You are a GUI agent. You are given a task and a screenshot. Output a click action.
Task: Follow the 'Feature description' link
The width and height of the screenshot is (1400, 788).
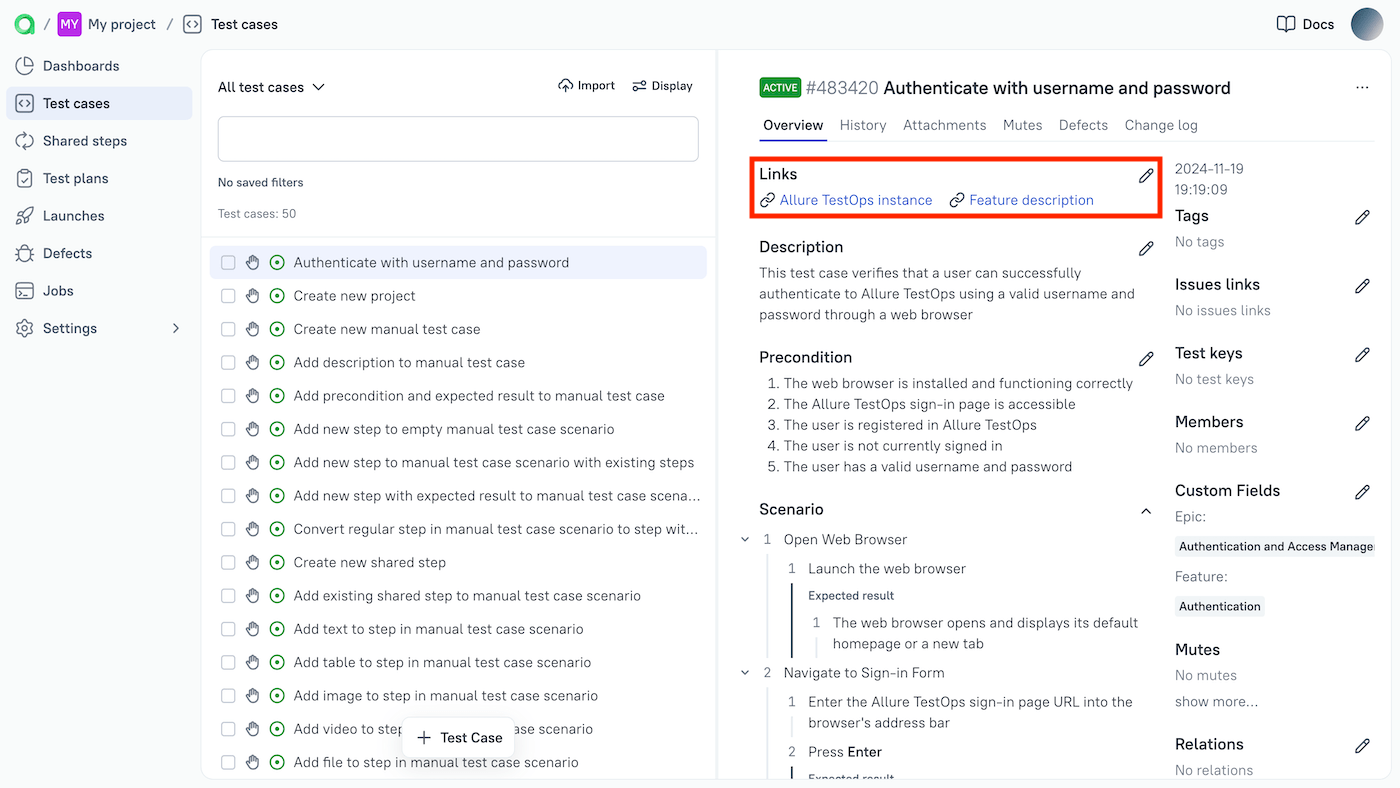click(1030, 199)
